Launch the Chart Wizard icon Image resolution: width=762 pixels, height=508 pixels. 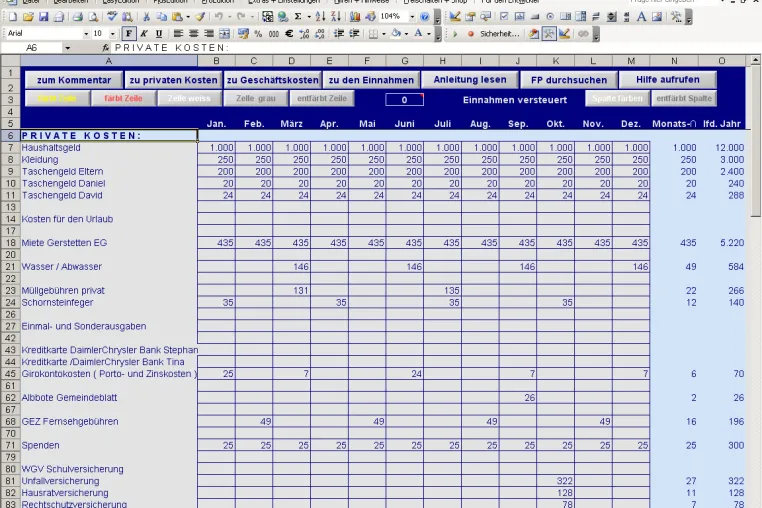click(355, 17)
